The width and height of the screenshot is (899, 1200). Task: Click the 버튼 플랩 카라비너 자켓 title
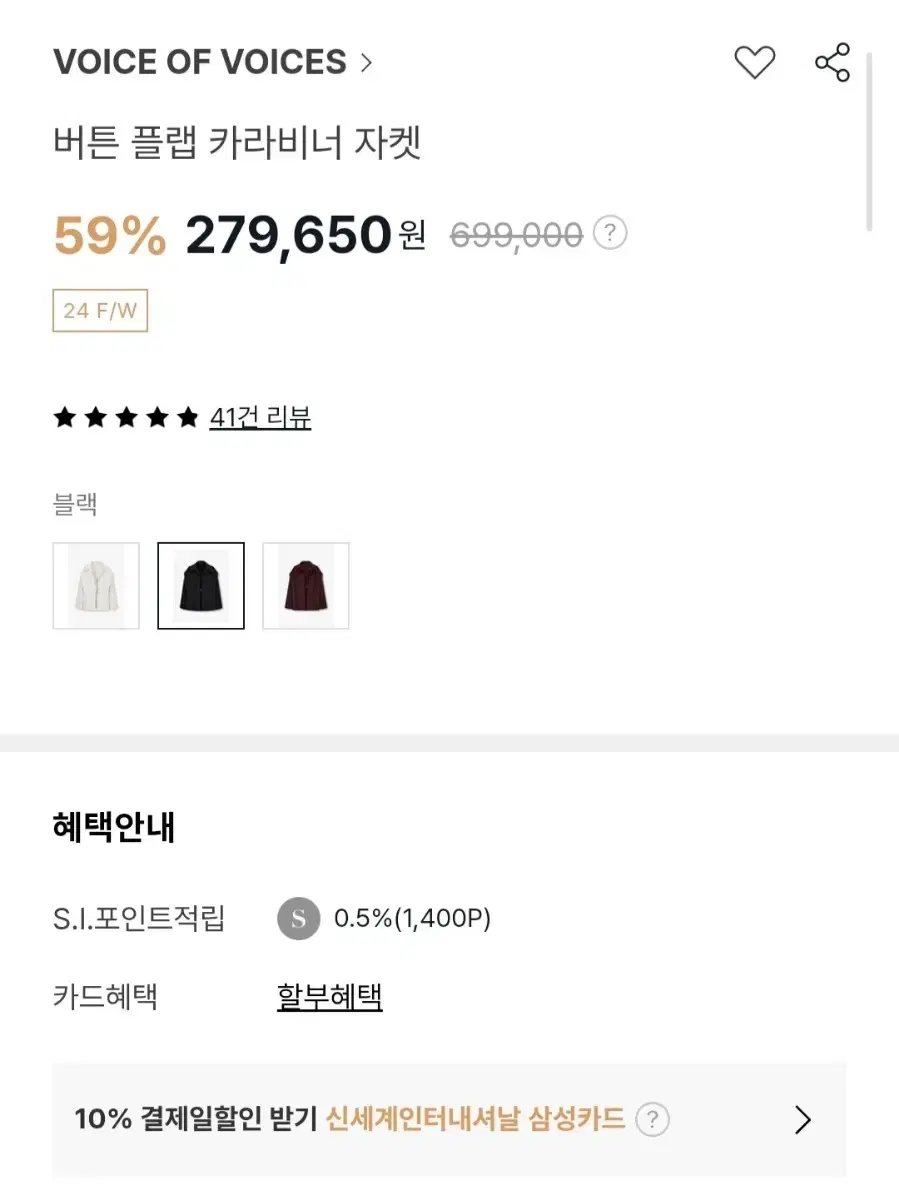pyautogui.click(x=238, y=143)
